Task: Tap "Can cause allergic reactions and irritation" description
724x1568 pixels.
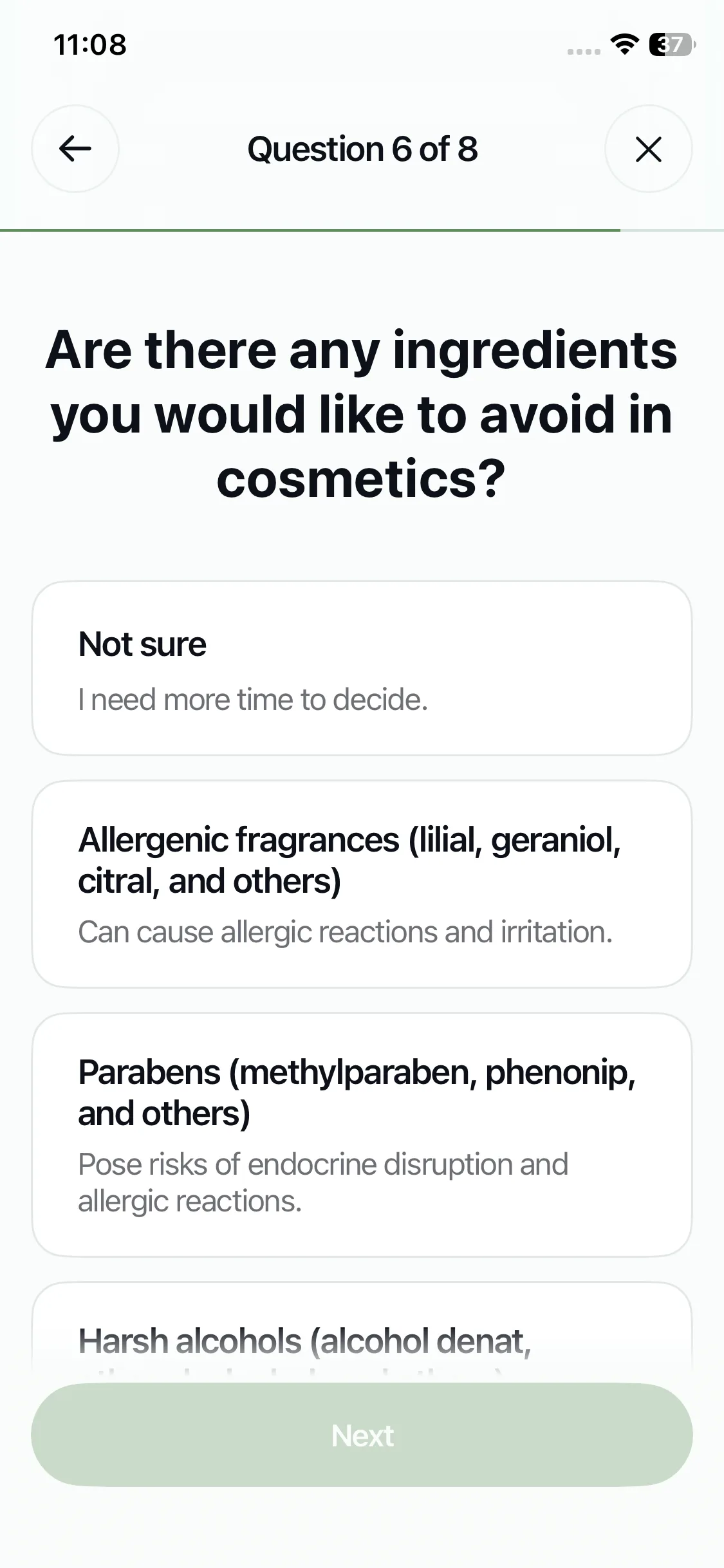Action: coord(345,932)
